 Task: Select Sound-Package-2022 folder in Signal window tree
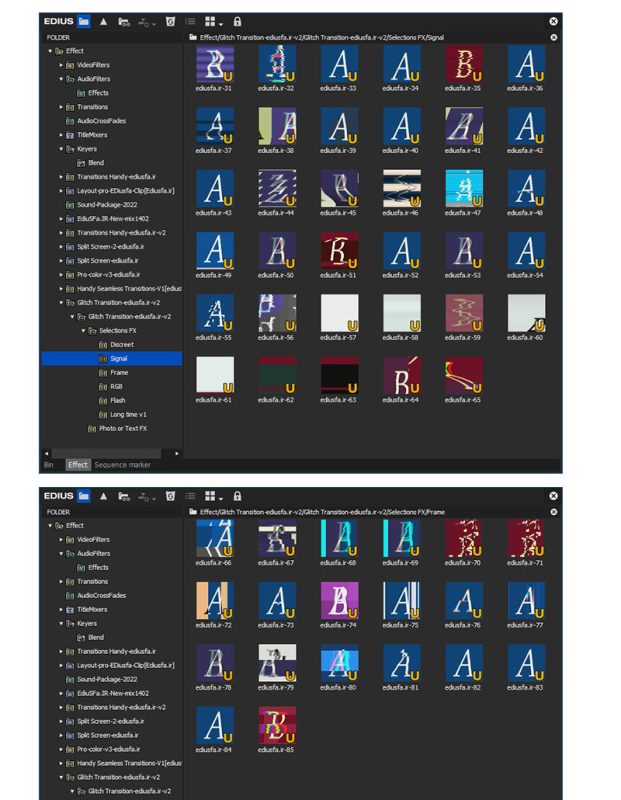[x=107, y=205]
